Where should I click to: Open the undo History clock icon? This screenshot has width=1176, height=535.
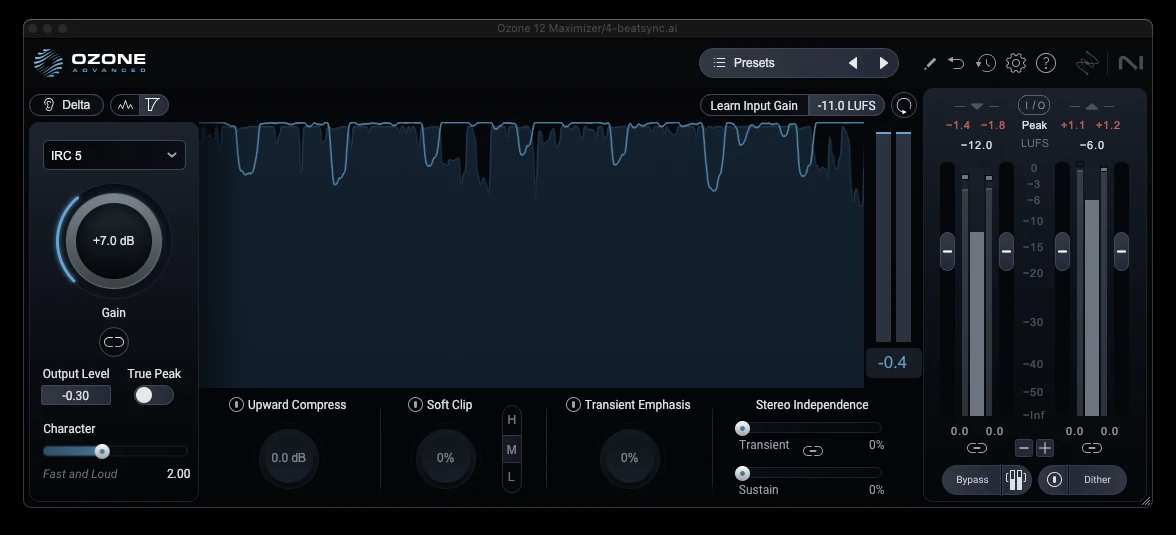986,63
